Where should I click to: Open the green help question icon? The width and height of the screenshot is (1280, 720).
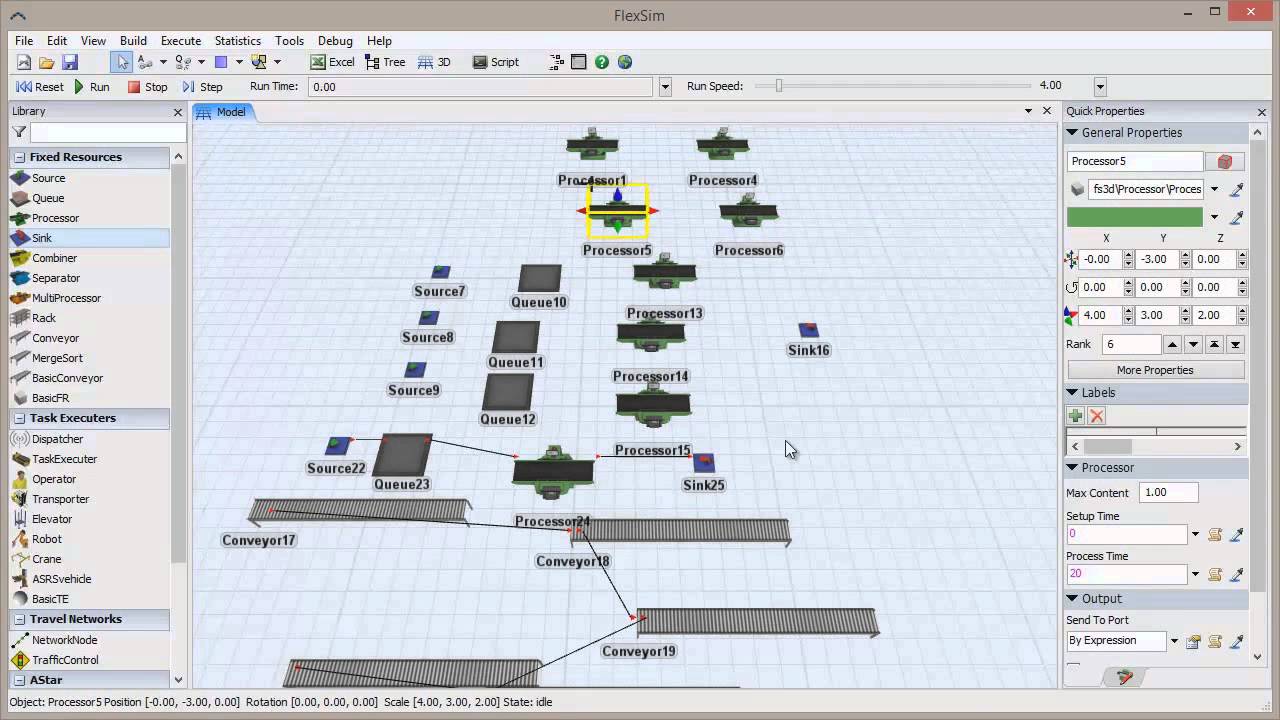click(602, 62)
